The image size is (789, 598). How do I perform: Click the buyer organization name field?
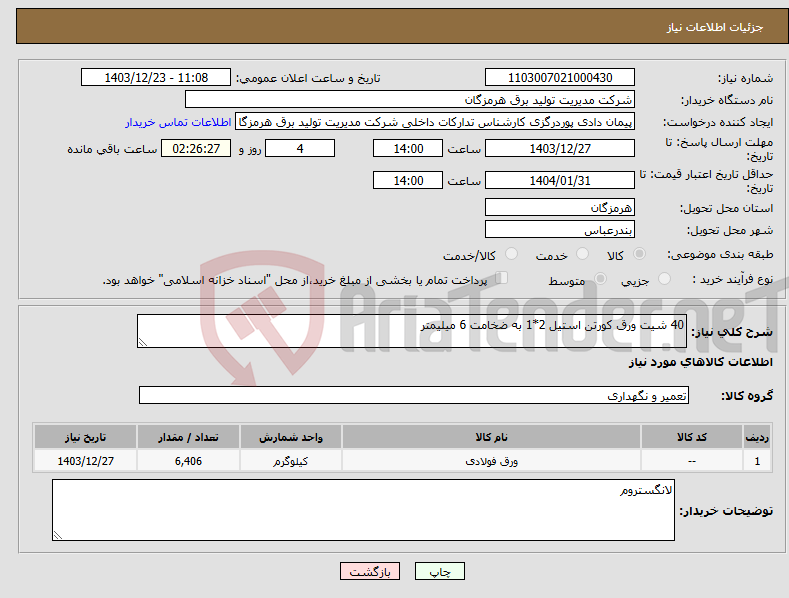tap(410, 99)
